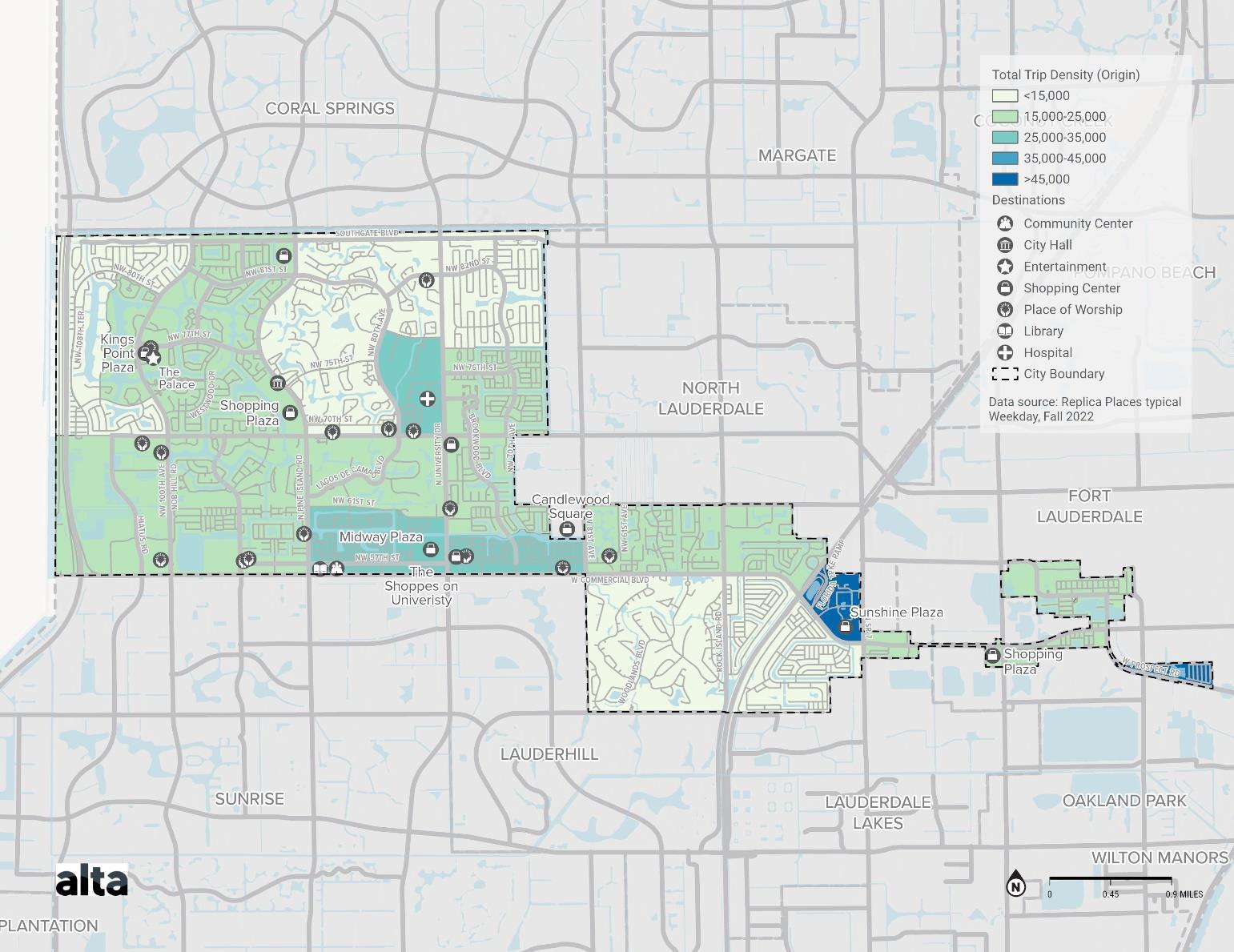
Task: Click the 'WILTON MANORS' city label
Action: (1160, 858)
